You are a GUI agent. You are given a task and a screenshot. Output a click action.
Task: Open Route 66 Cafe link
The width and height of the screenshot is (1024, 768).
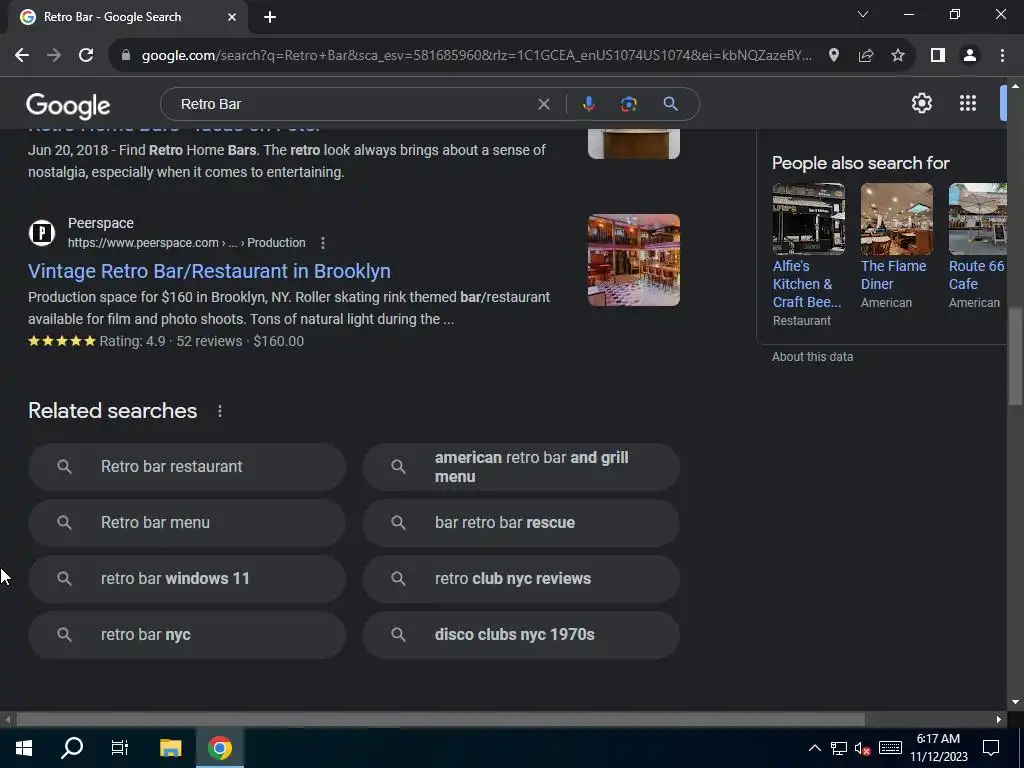pyautogui.click(x=976, y=275)
